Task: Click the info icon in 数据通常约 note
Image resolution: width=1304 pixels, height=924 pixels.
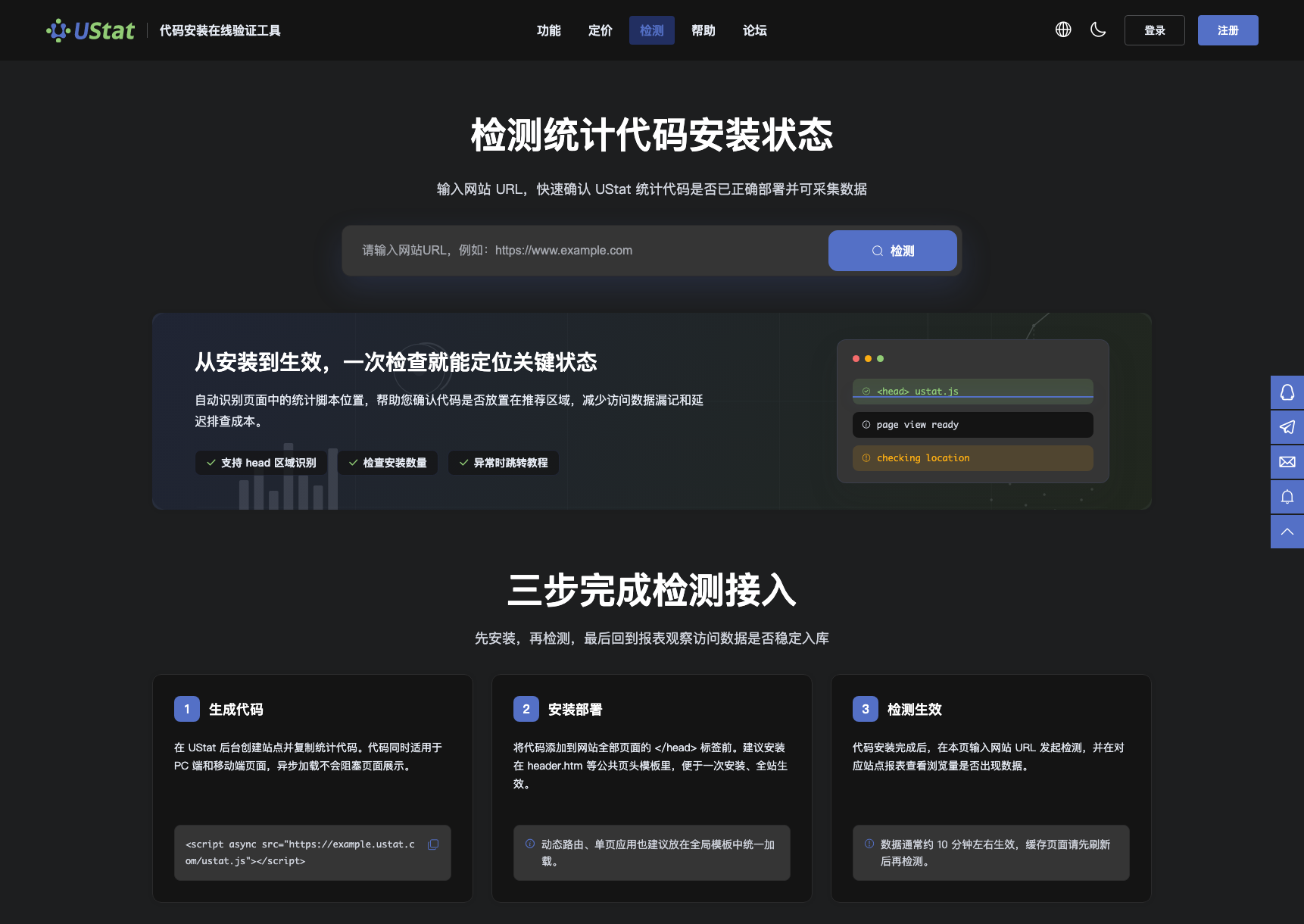Action: (869, 844)
